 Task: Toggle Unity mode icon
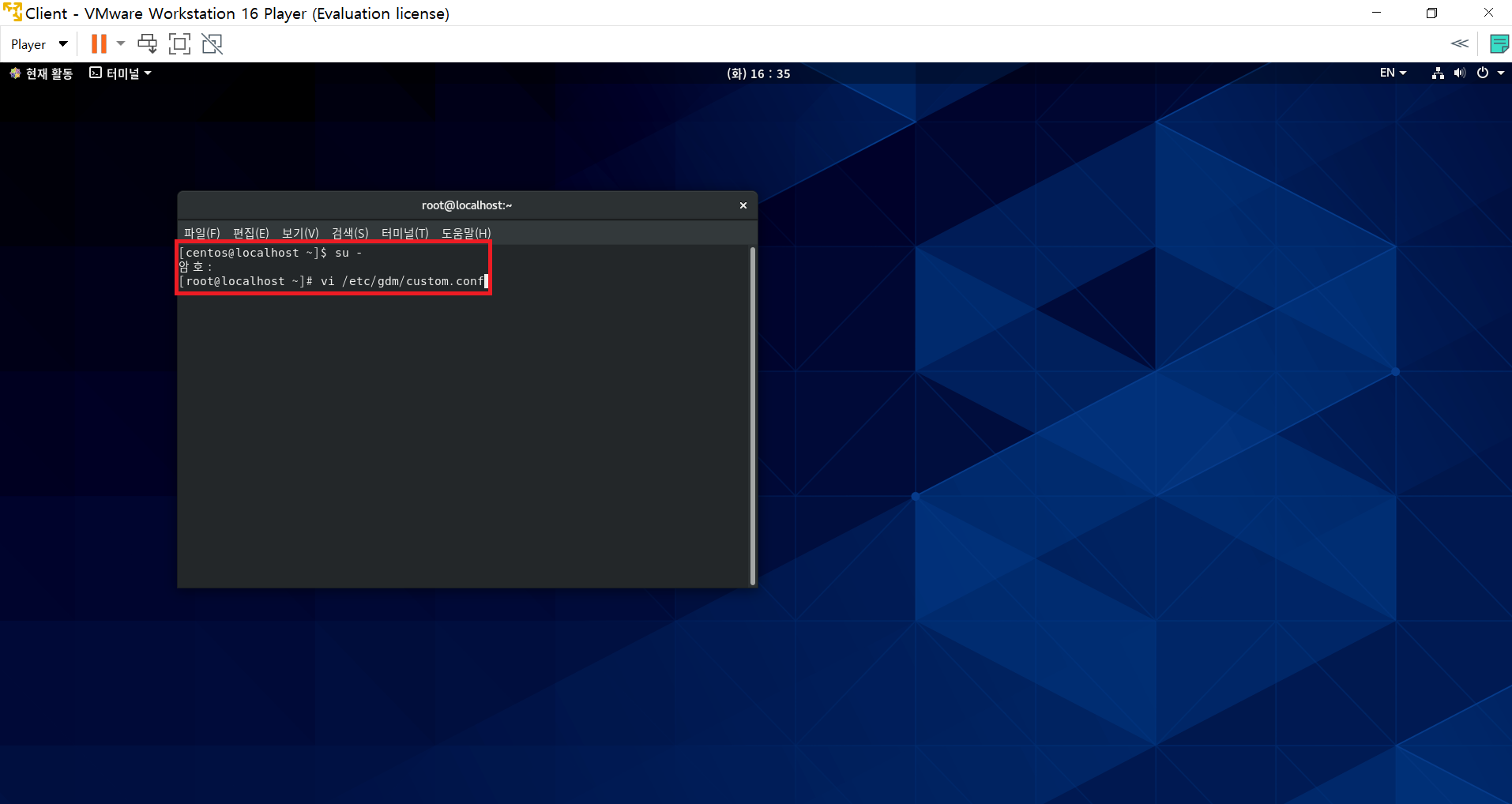coord(213,43)
